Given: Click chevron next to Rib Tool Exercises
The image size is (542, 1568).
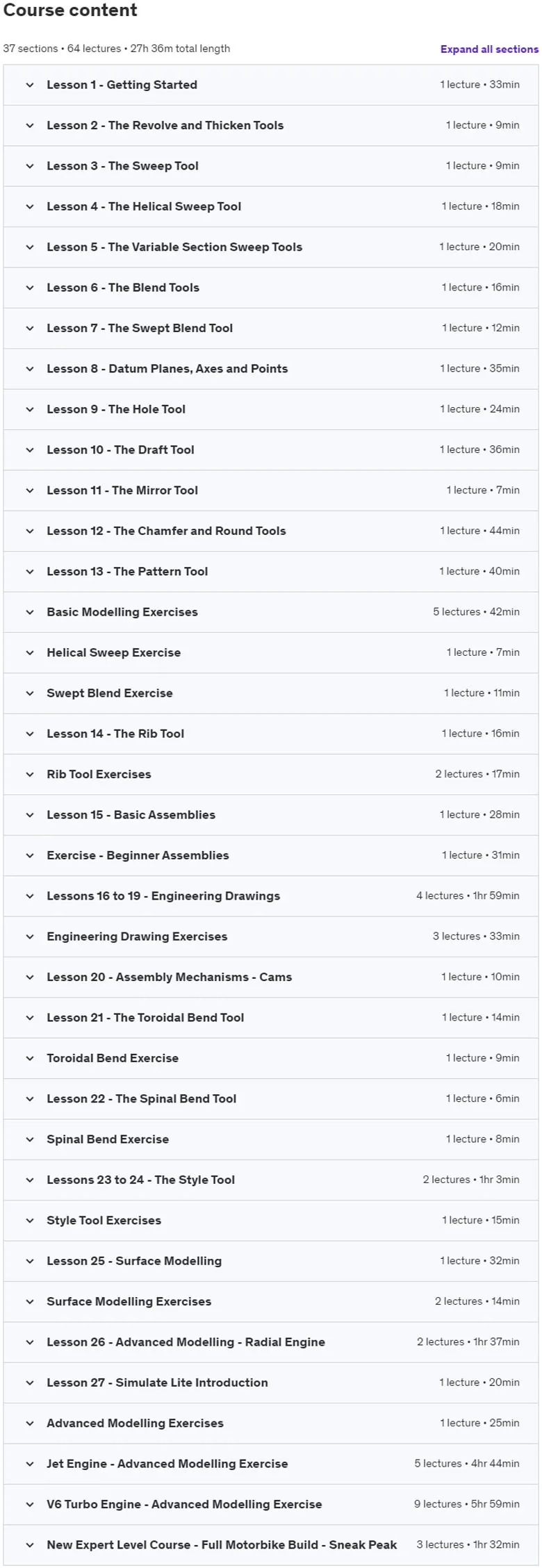Looking at the screenshot, I should (x=30, y=775).
